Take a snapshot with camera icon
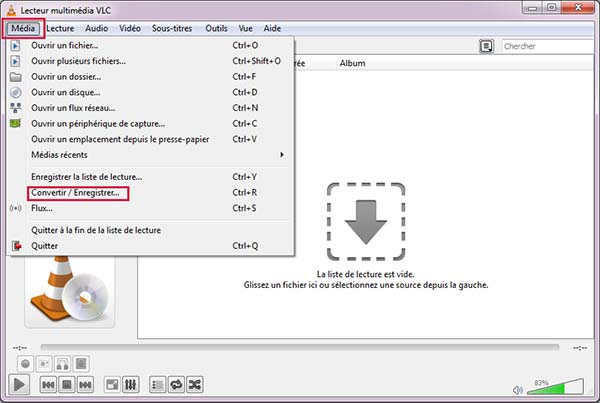The height and width of the screenshot is (403, 600). click(44, 364)
